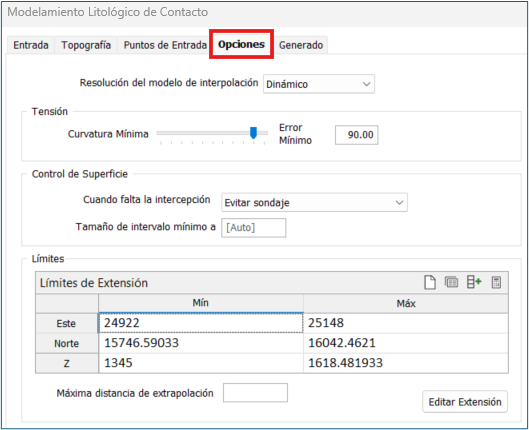Click the new blank document icon in Límites de Extensión
The width and height of the screenshot is (529, 430).
[x=429, y=282]
